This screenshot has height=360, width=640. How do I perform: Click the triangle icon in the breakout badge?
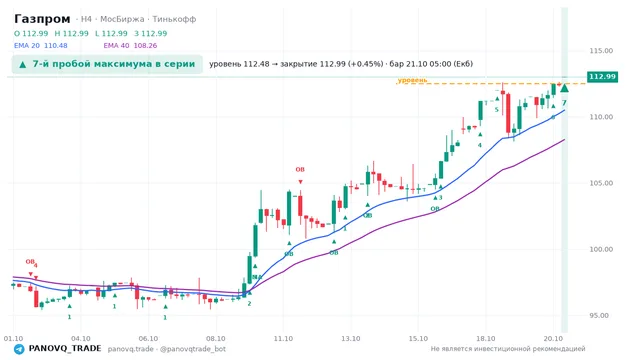pos(23,64)
